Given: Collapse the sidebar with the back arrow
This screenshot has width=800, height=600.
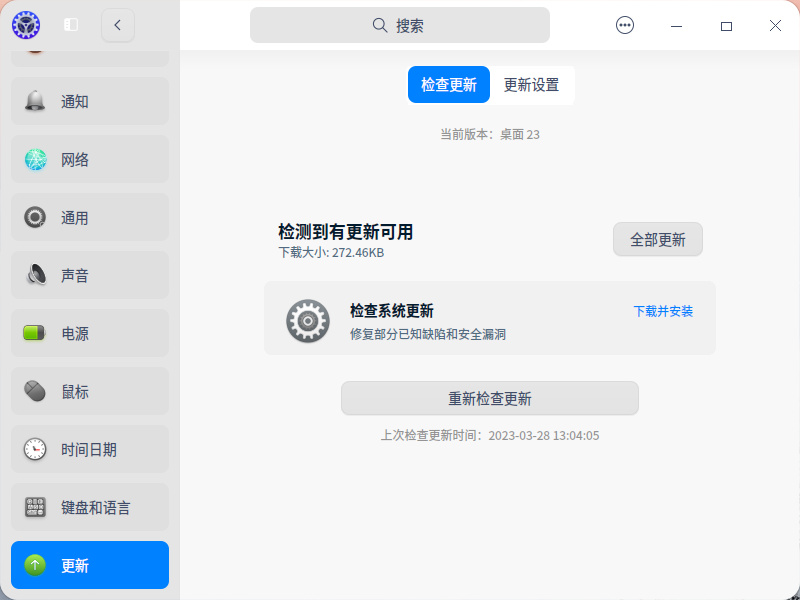Looking at the screenshot, I should click(117, 25).
